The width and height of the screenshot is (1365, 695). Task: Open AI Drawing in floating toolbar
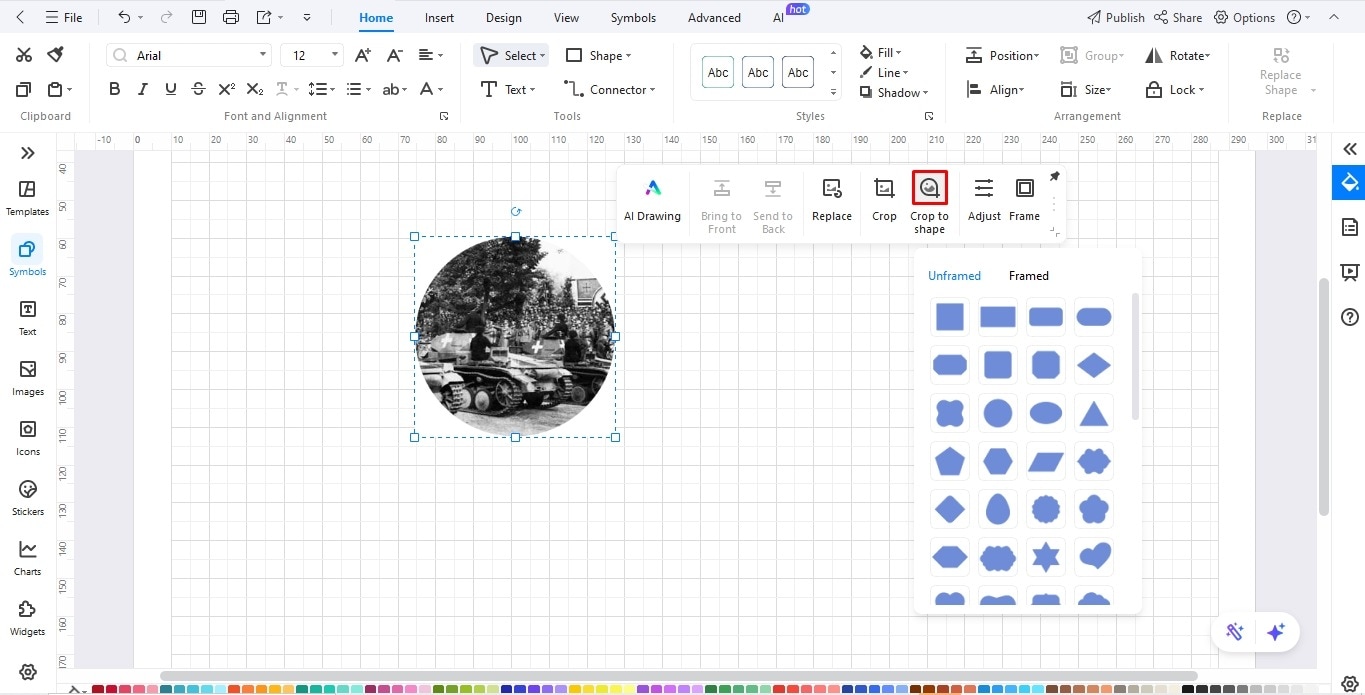click(652, 200)
